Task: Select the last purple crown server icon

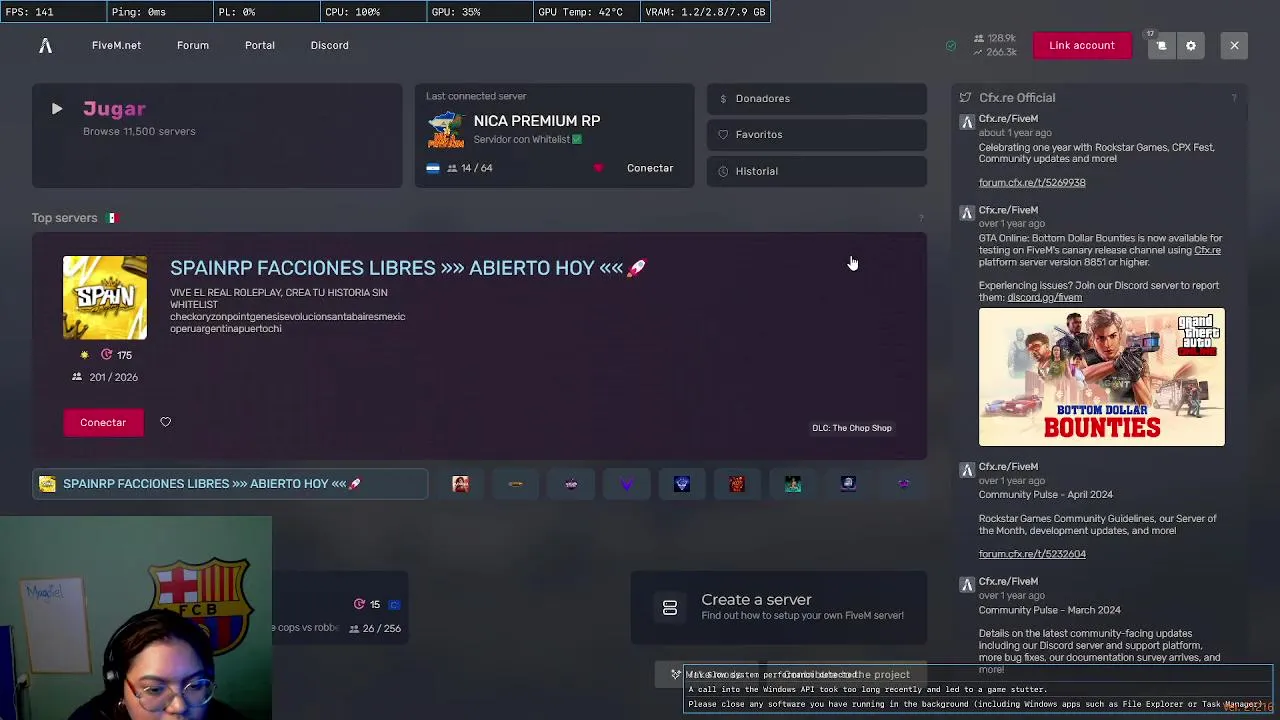Action: 904,484
